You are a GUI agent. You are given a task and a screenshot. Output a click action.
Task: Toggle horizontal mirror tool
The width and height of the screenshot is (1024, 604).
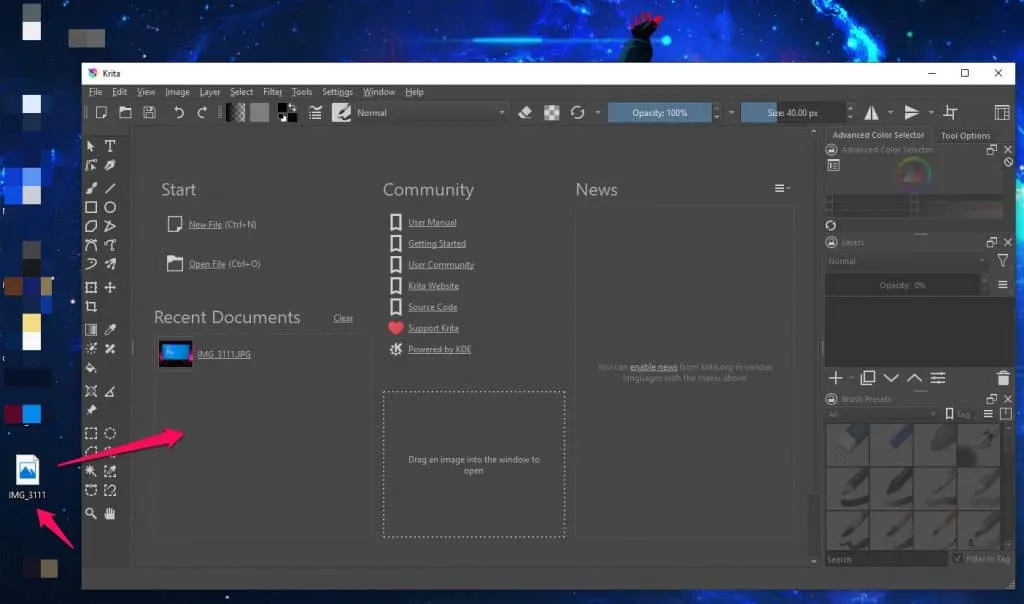(871, 113)
